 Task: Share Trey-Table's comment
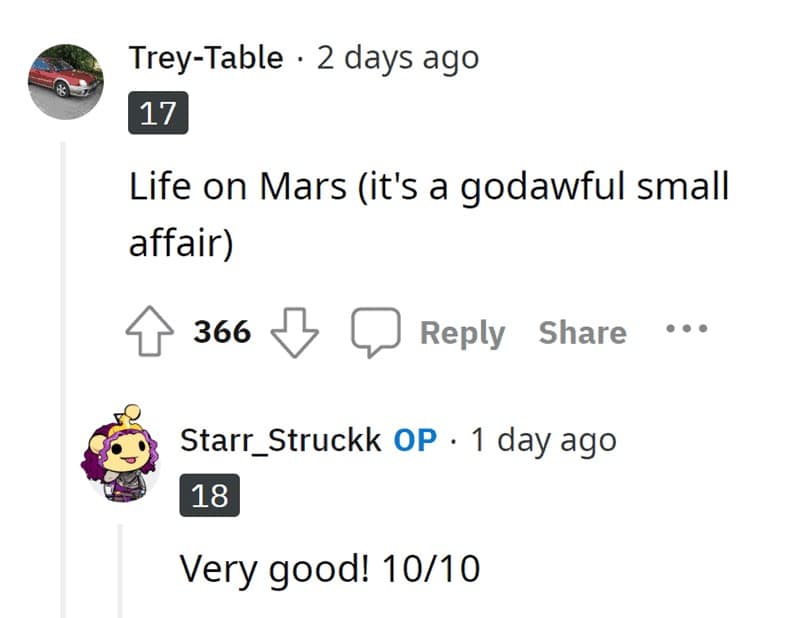582,333
